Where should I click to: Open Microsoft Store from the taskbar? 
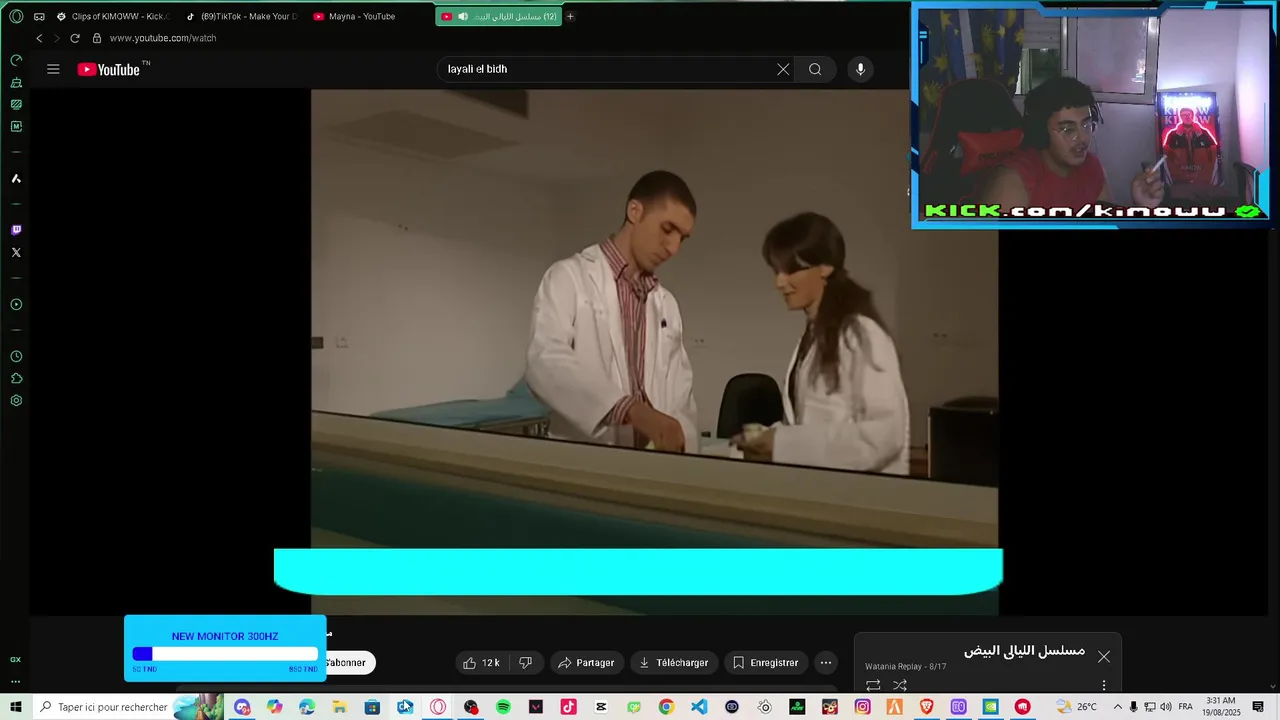(x=372, y=707)
